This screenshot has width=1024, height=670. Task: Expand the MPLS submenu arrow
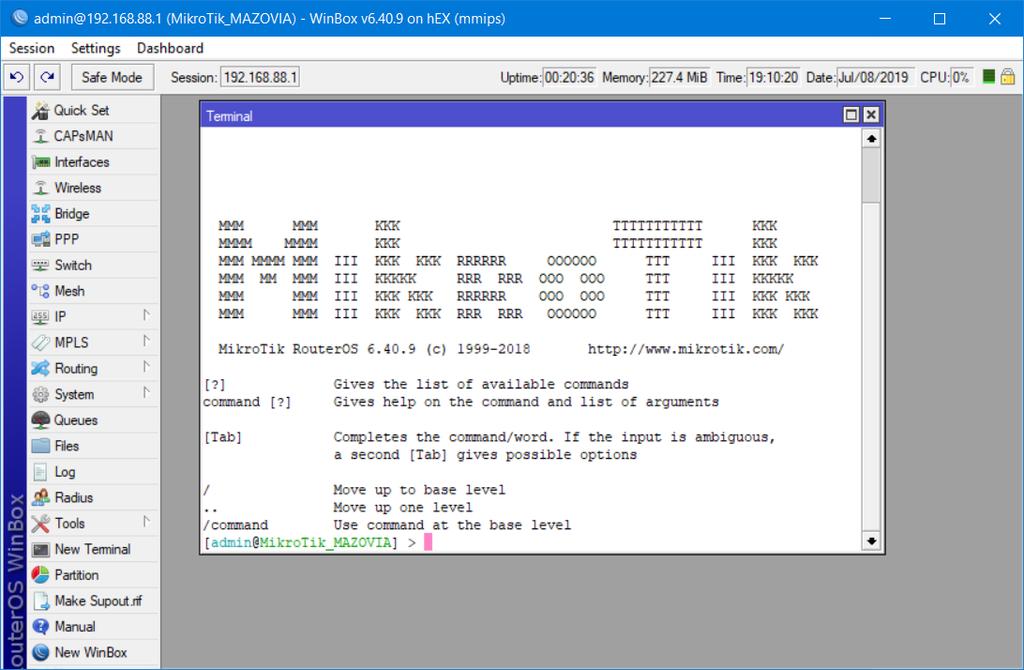[146, 341]
